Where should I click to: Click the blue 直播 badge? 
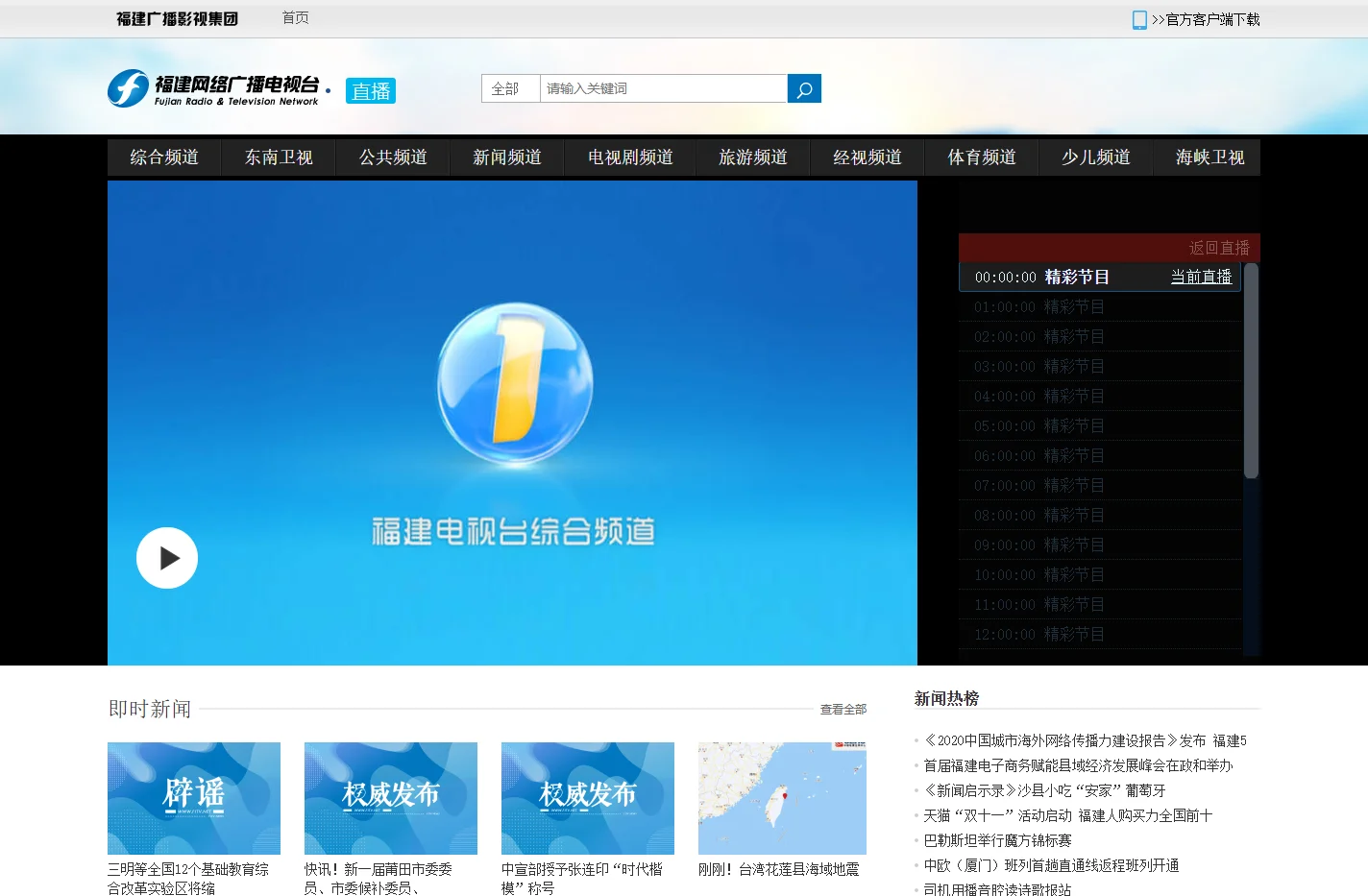[x=371, y=90]
